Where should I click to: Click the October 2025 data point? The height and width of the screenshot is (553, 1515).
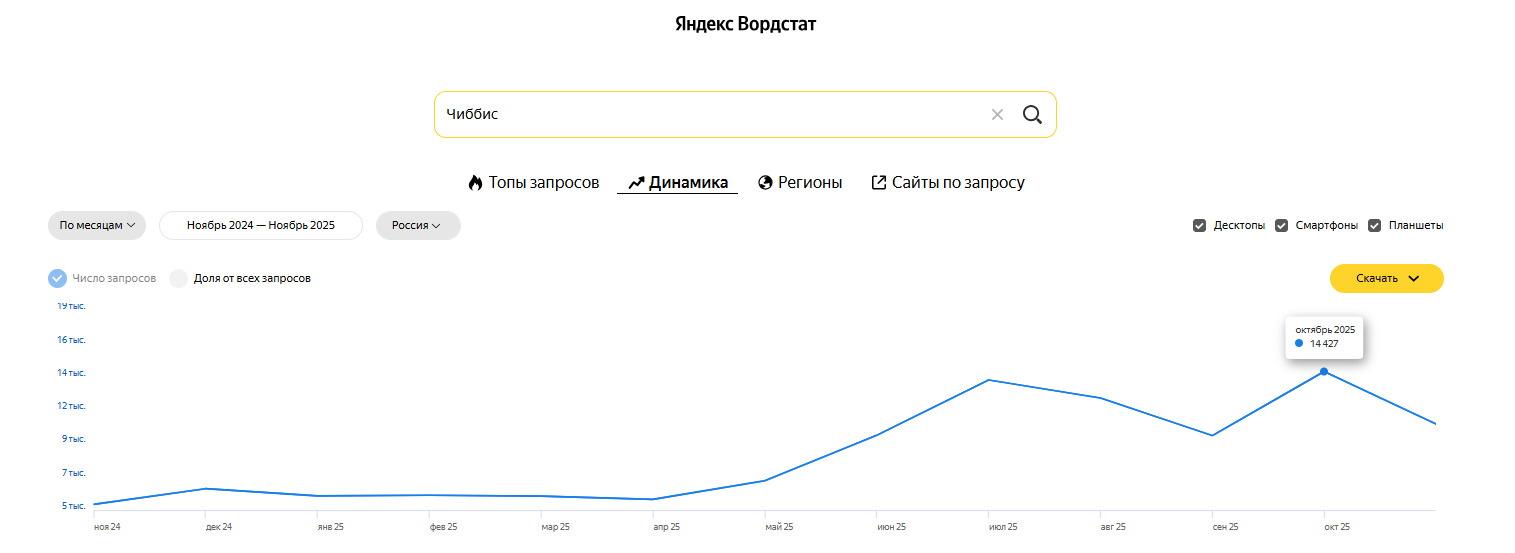pos(1324,372)
